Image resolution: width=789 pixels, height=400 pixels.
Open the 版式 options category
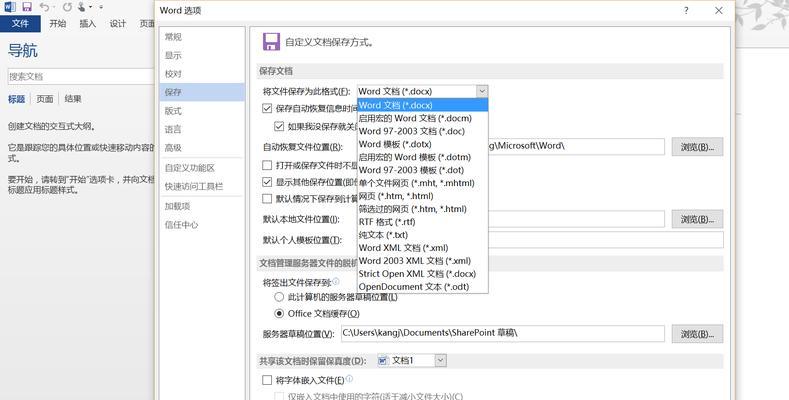coord(202,111)
